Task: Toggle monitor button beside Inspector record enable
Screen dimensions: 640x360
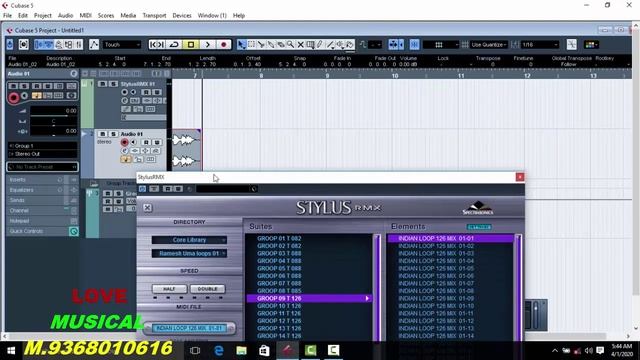Action: click(x=24, y=96)
